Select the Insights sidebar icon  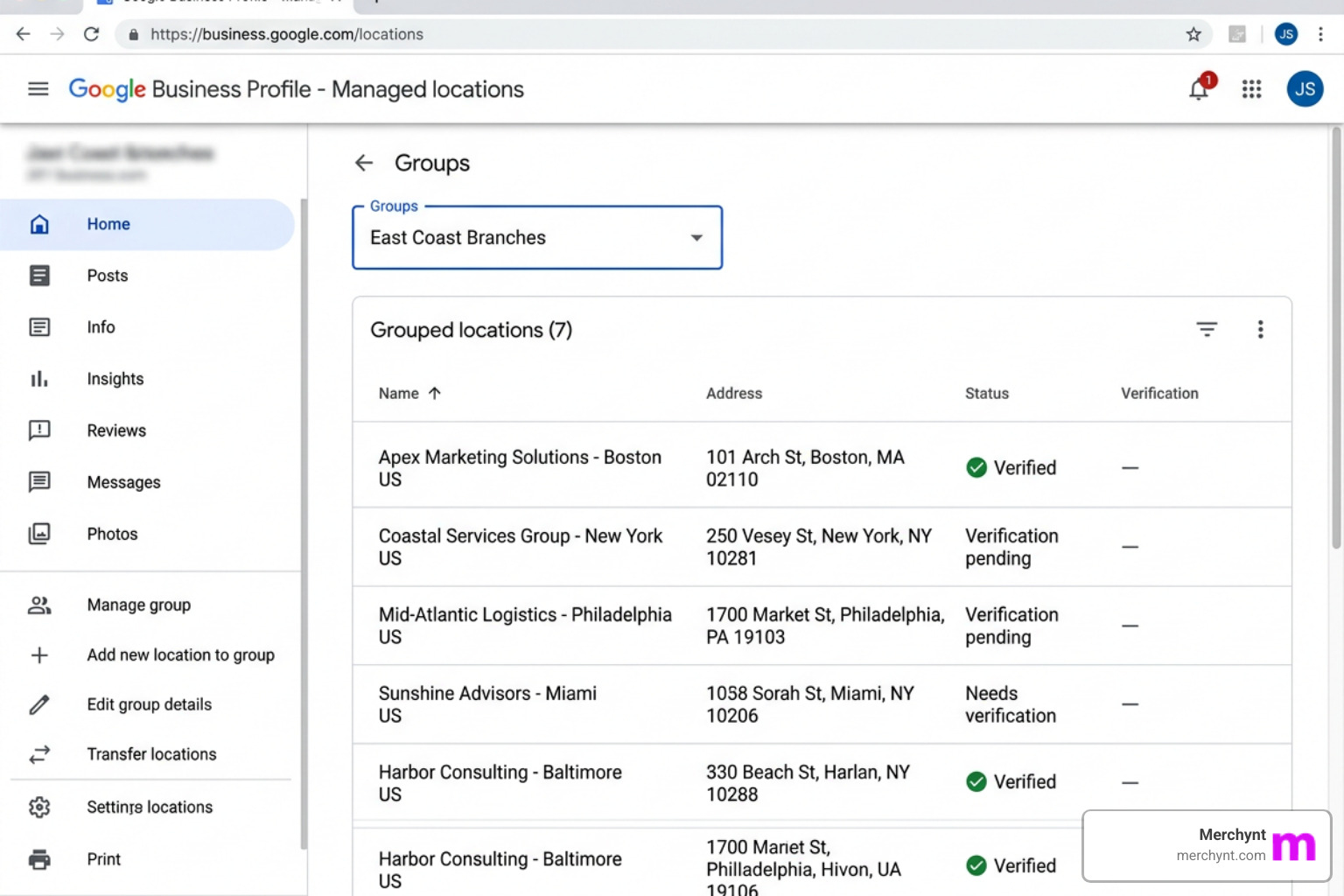pyautogui.click(x=39, y=378)
